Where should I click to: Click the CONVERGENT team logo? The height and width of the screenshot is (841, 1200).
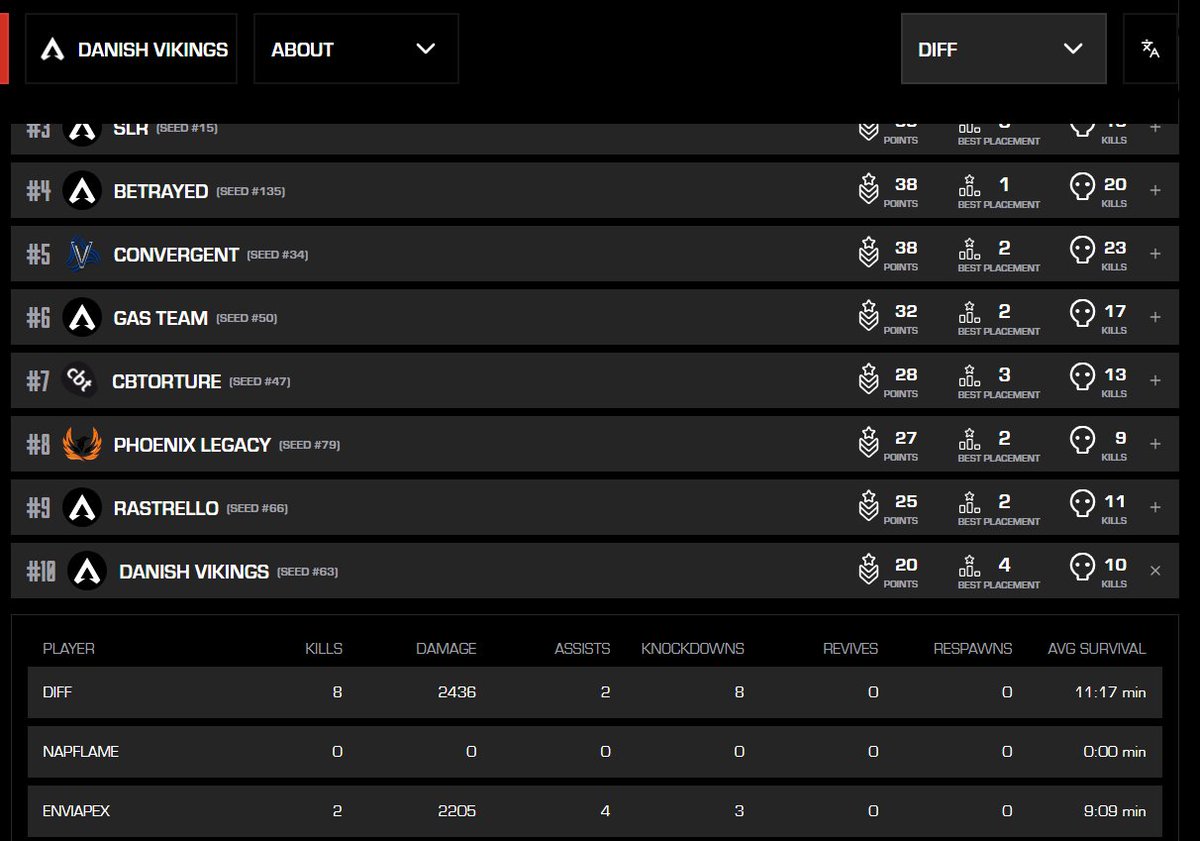[x=82, y=254]
